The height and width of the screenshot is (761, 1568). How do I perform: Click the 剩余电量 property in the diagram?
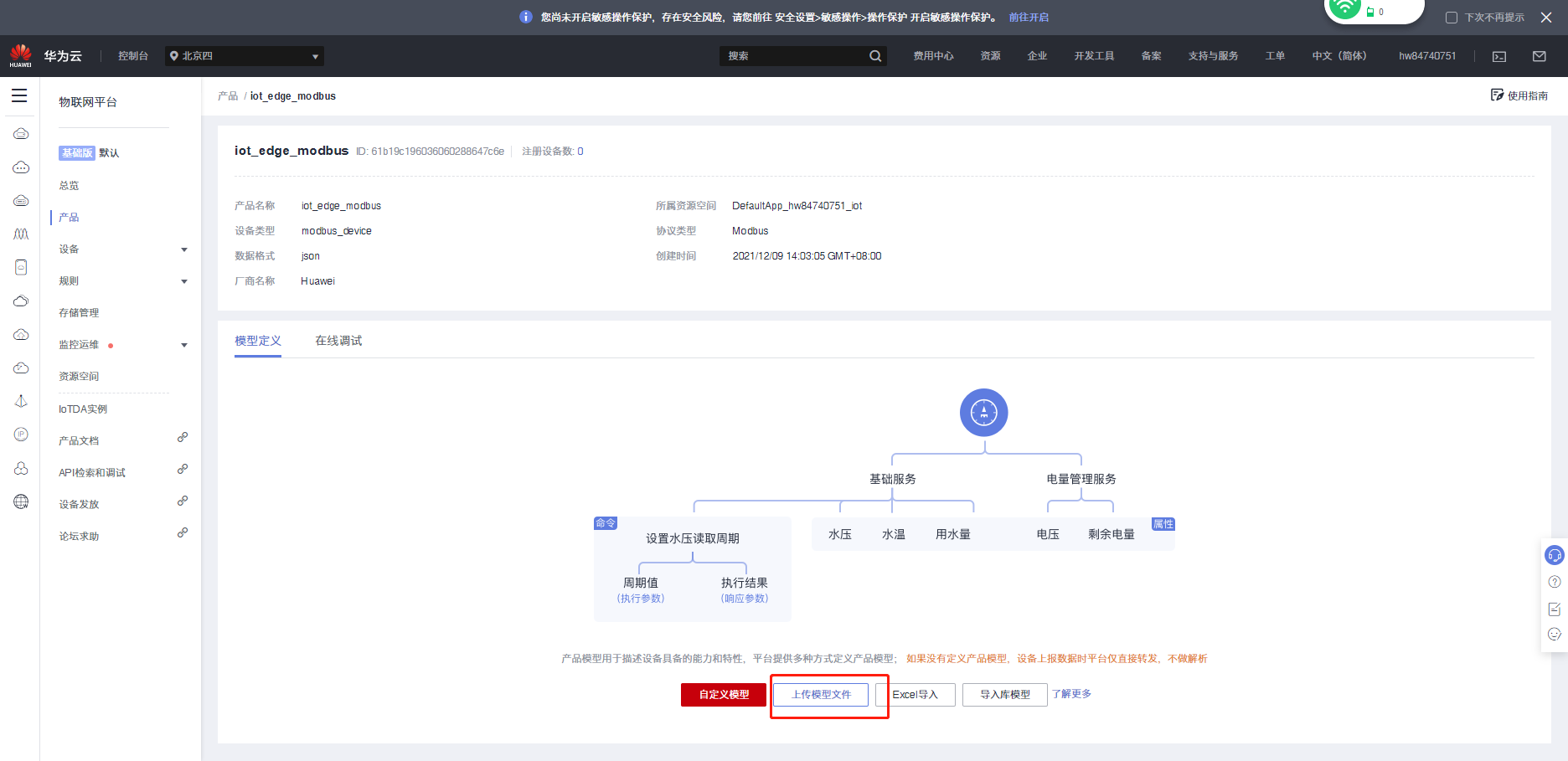(x=1111, y=534)
